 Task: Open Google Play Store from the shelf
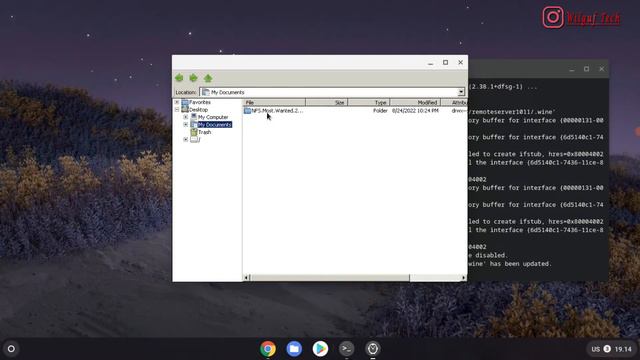tap(320, 349)
